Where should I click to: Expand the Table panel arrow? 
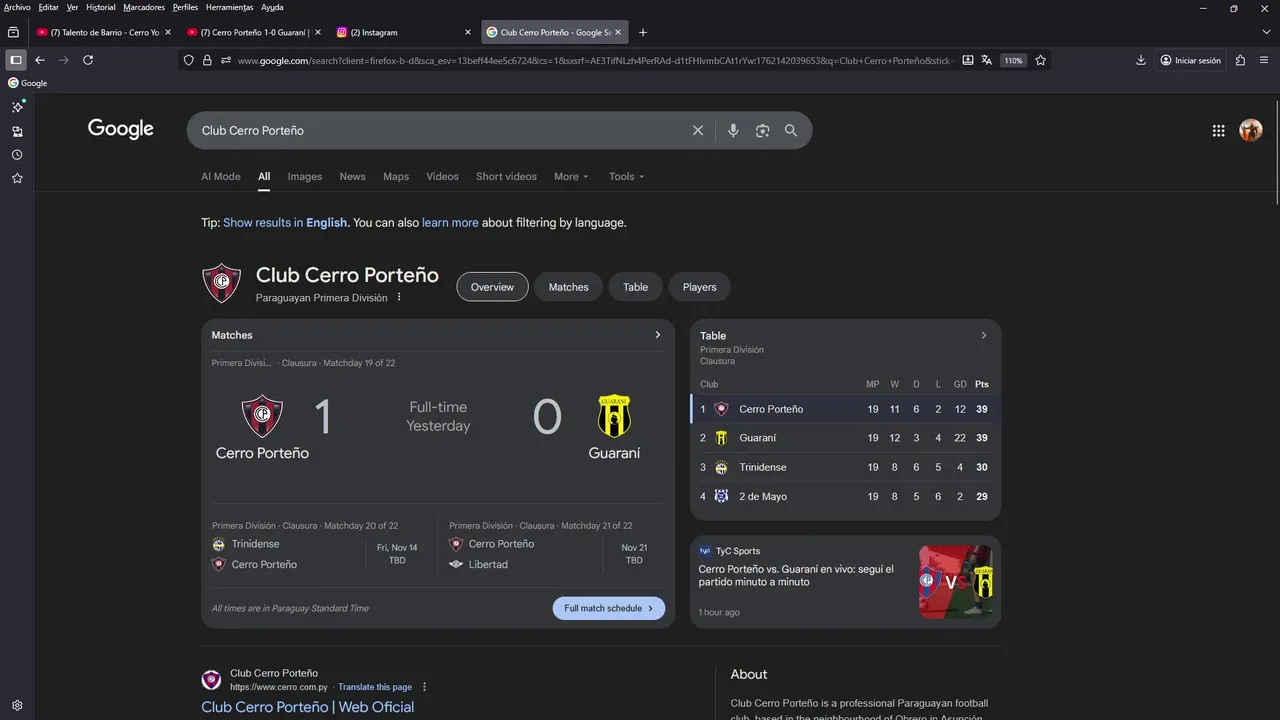click(x=984, y=336)
